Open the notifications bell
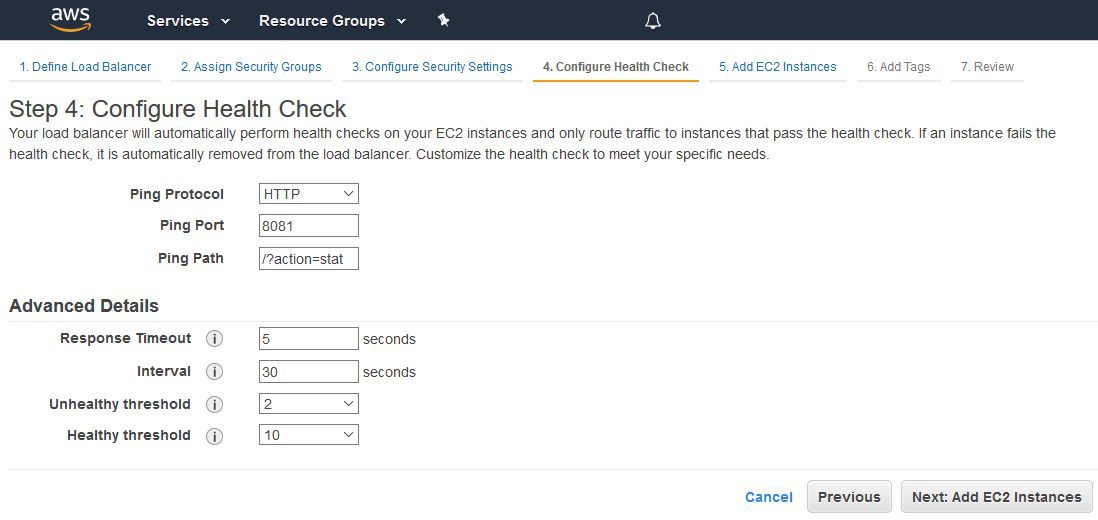 tap(653, 21)
